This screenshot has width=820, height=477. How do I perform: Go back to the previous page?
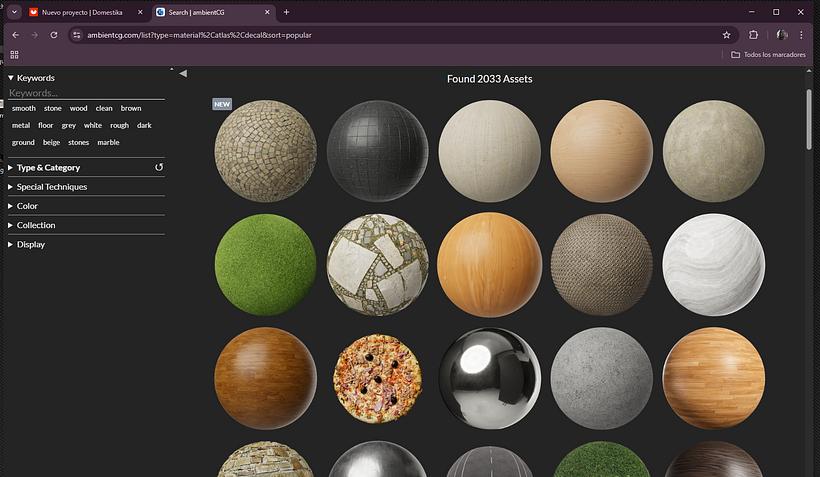point(15,35)
